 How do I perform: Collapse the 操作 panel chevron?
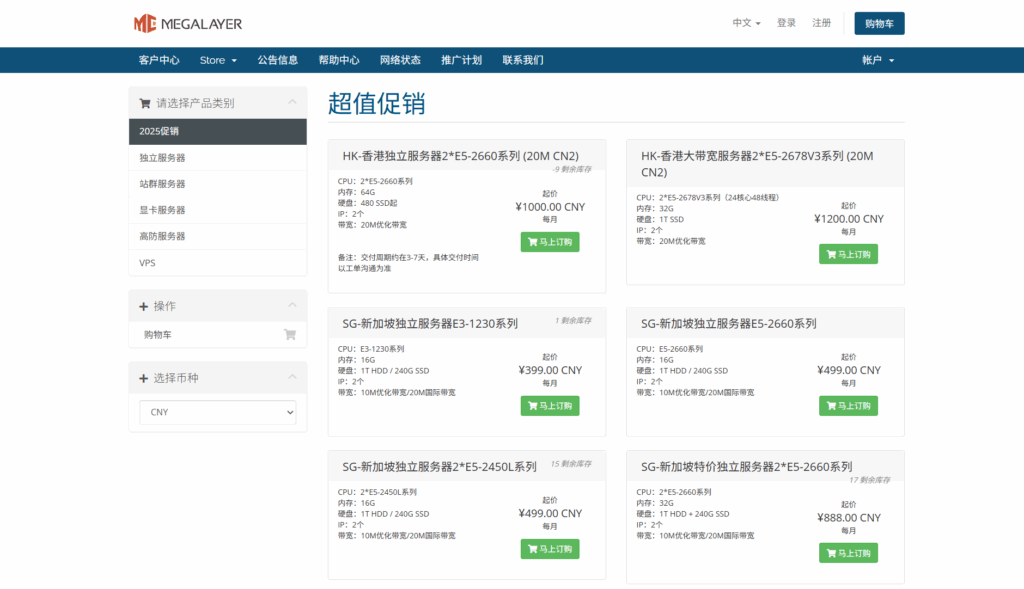[x=292, y=305]
